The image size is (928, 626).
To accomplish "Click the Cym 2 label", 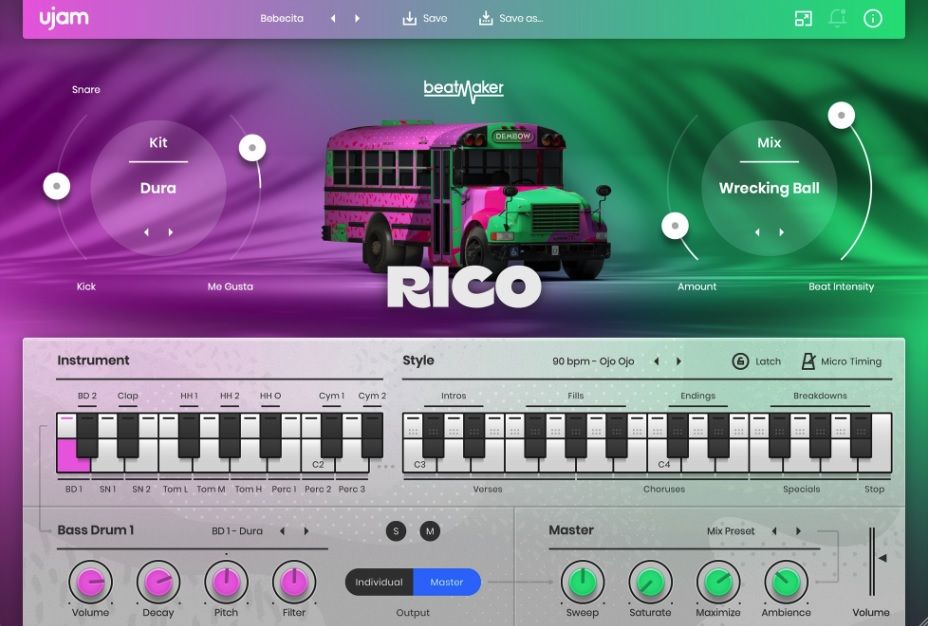I will coord(372,396).
